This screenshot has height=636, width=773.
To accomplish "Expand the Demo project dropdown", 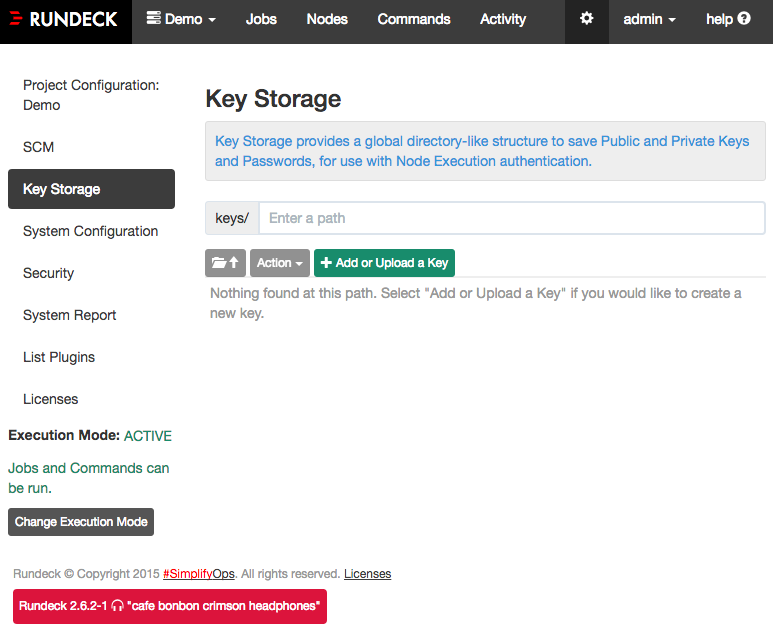I will tap(181, 19).
